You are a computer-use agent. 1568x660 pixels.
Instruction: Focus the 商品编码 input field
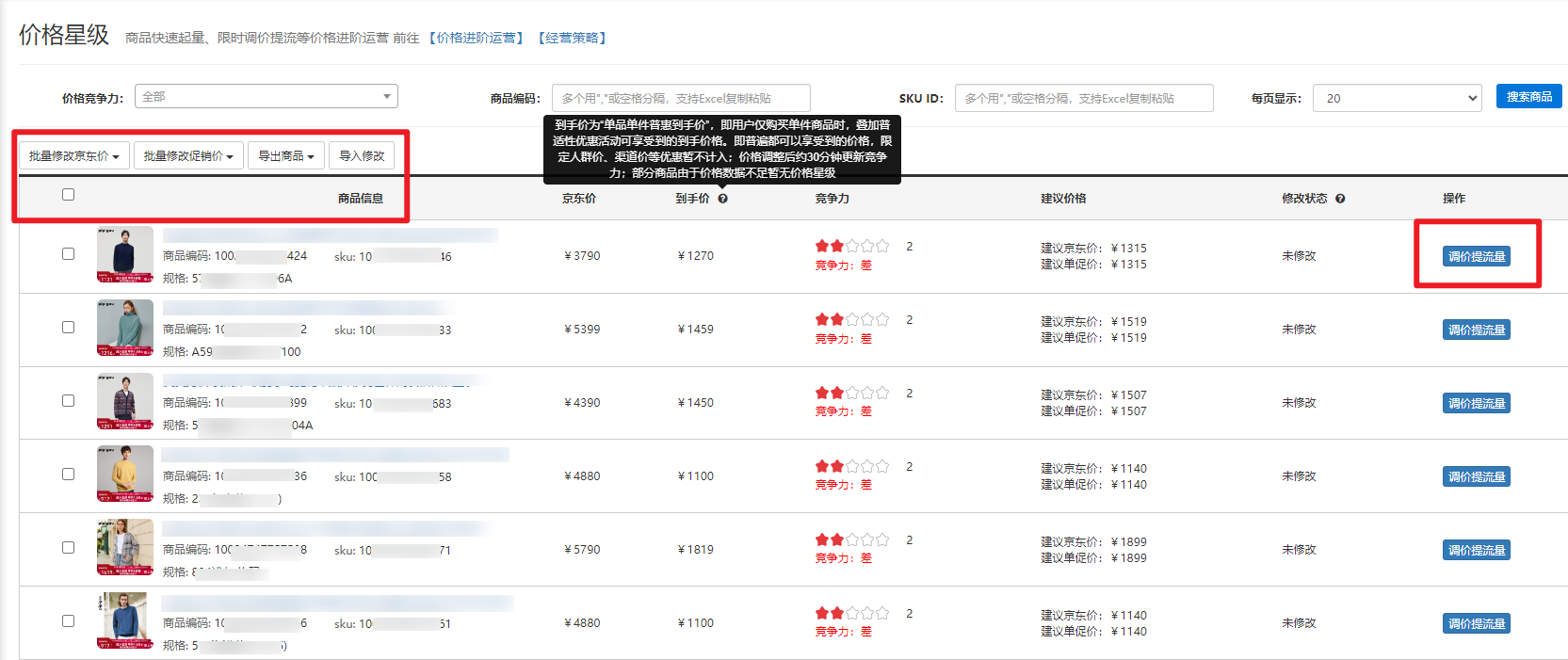pos(680,98)
